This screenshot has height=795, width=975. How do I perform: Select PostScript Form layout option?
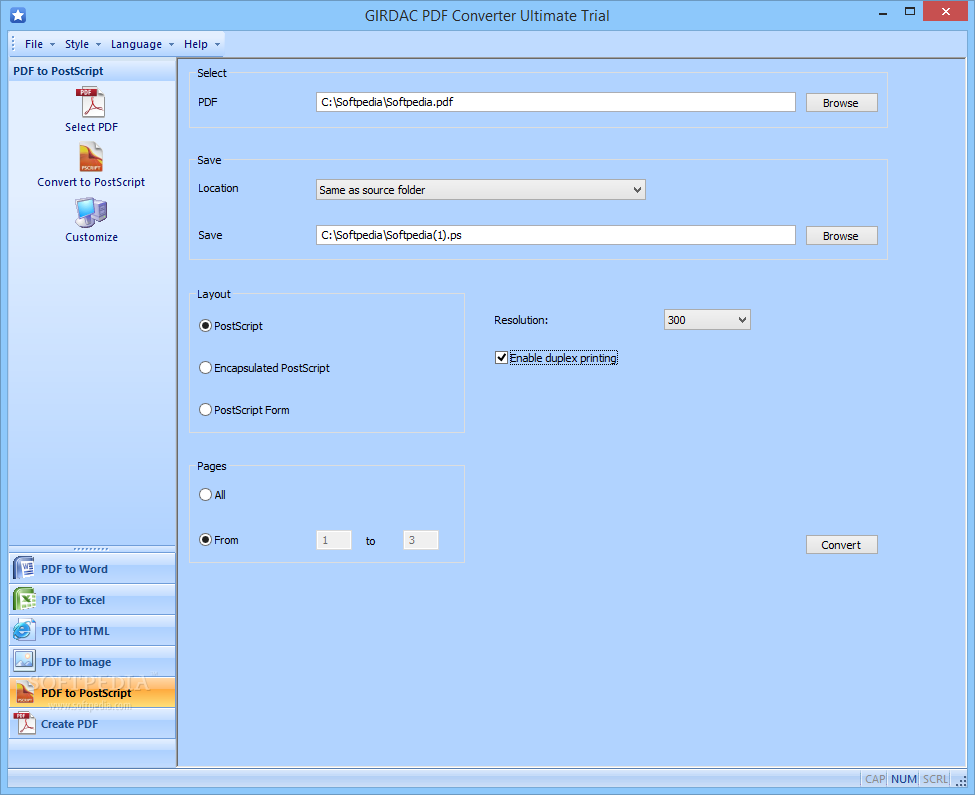[x=205, y=410]
